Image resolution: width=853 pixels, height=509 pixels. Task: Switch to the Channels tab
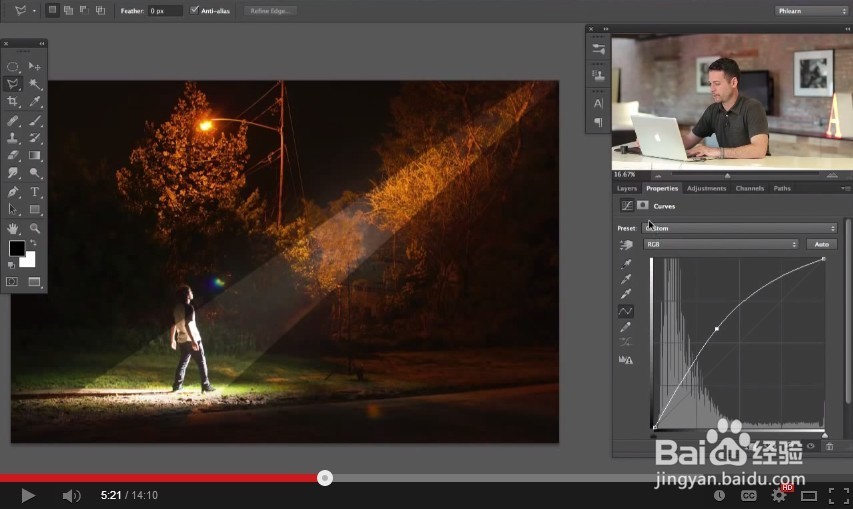click(x=750, y=188)
